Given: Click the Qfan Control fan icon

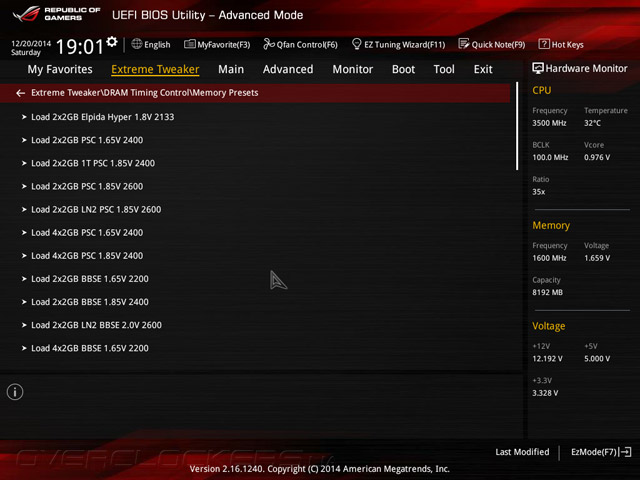Looking at the screenshot, I should 269,44.
